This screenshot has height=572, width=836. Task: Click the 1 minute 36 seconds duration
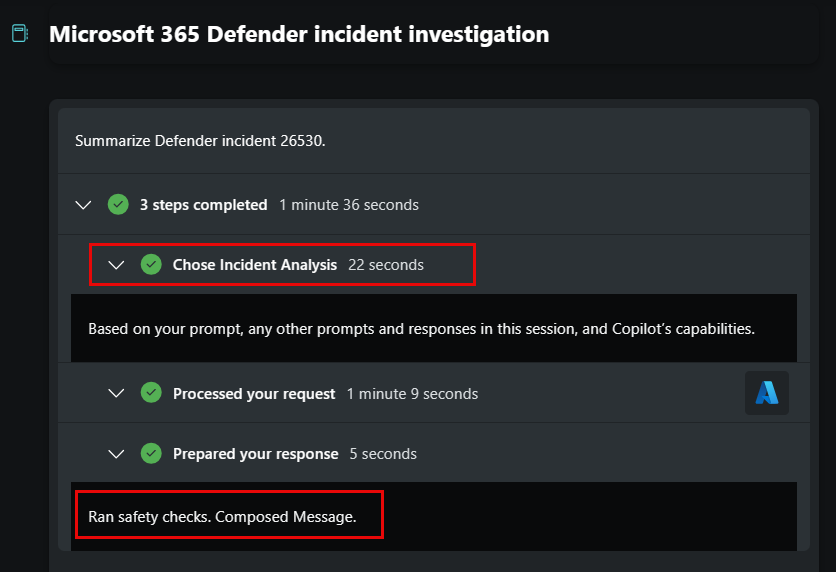pos(349,205)
